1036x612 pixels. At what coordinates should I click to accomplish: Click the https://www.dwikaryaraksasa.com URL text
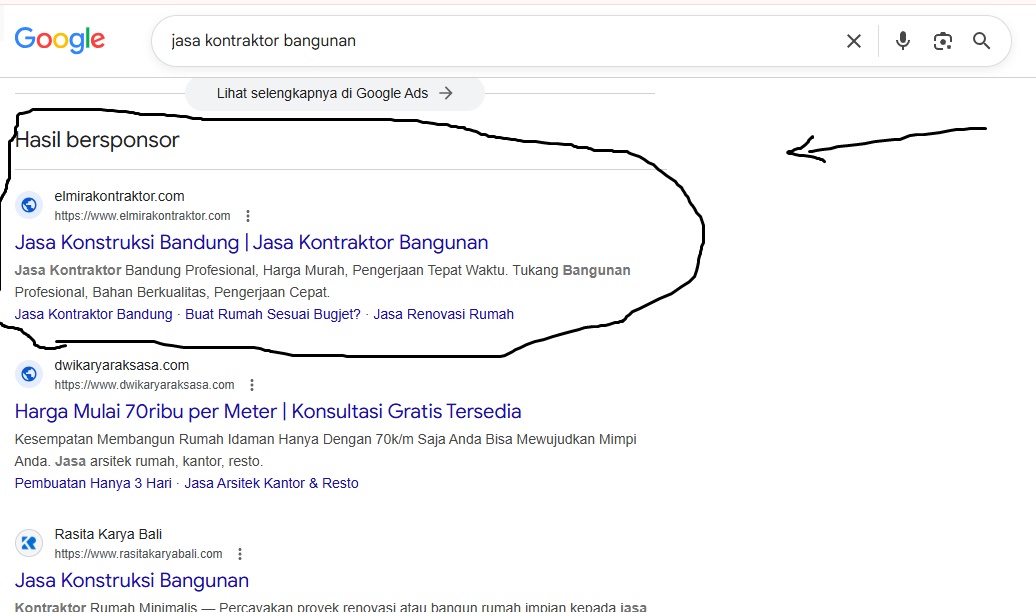click(144, 385)
